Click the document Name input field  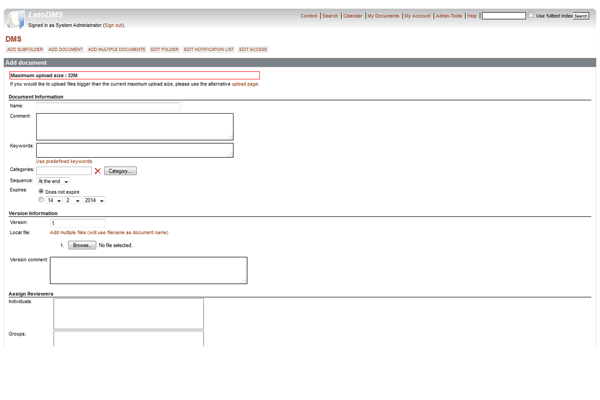108,105
